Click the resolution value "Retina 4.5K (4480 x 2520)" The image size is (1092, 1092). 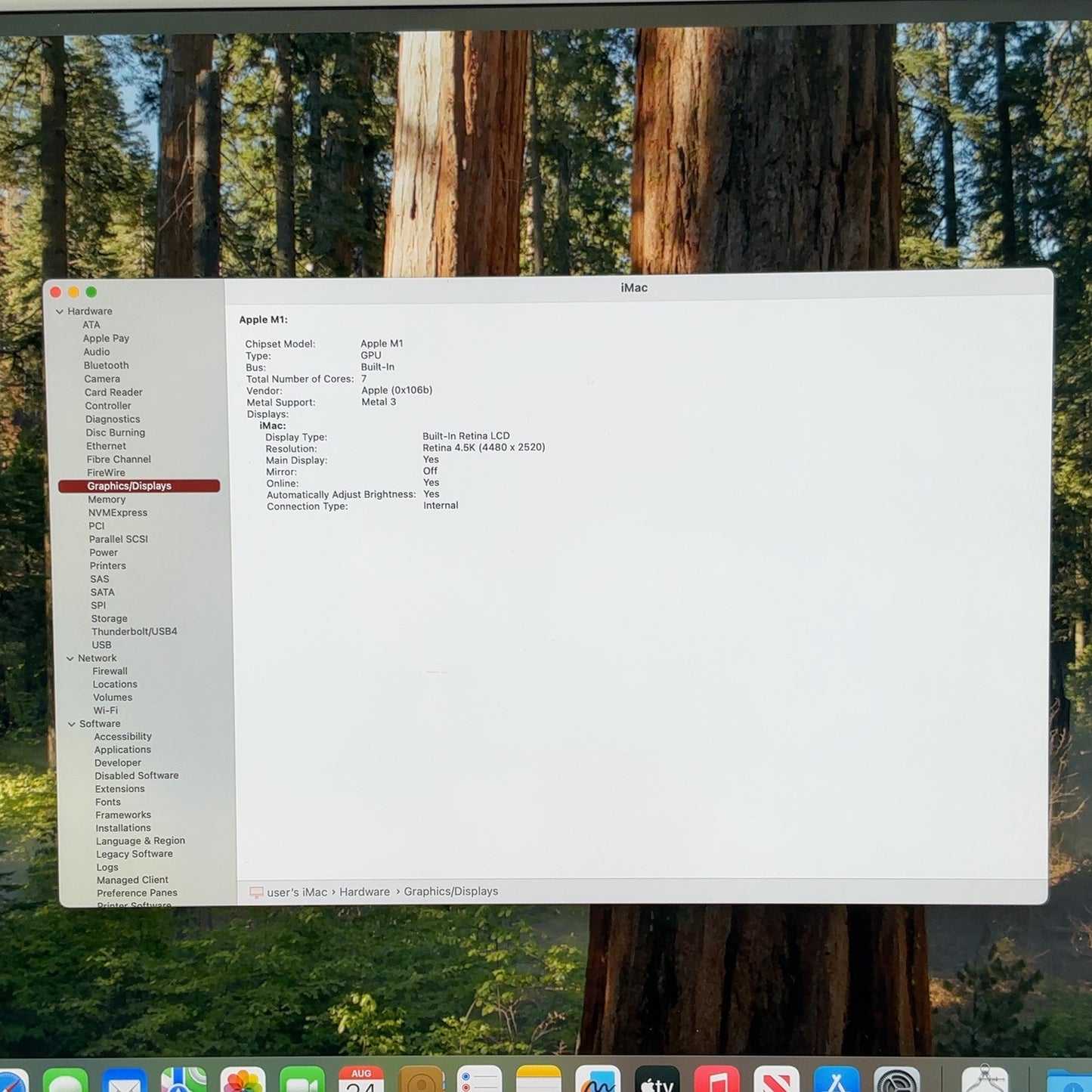pyautogui.click(x=484, y=447)
